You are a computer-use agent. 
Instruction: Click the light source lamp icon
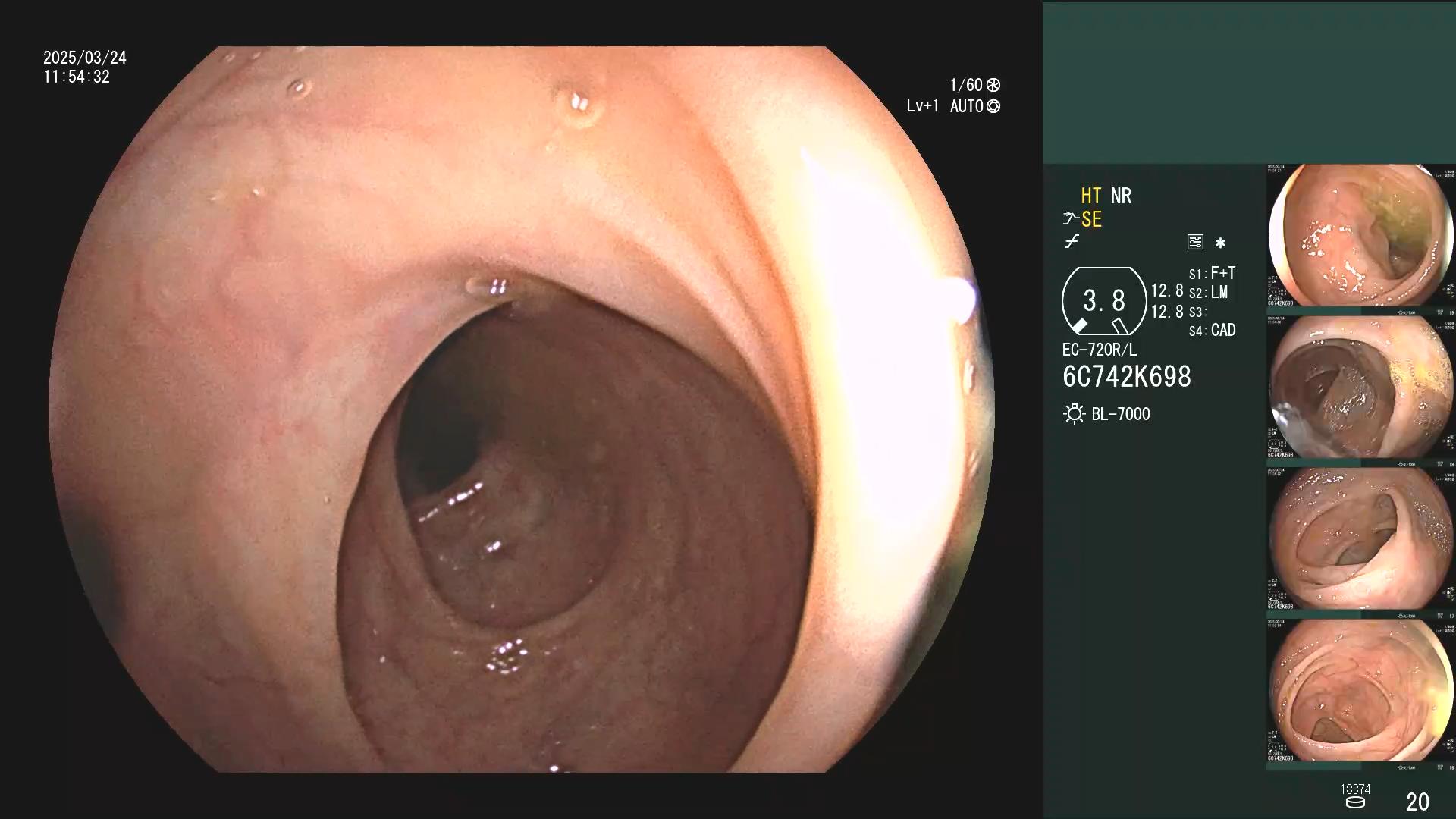(x=1074, y=414)
